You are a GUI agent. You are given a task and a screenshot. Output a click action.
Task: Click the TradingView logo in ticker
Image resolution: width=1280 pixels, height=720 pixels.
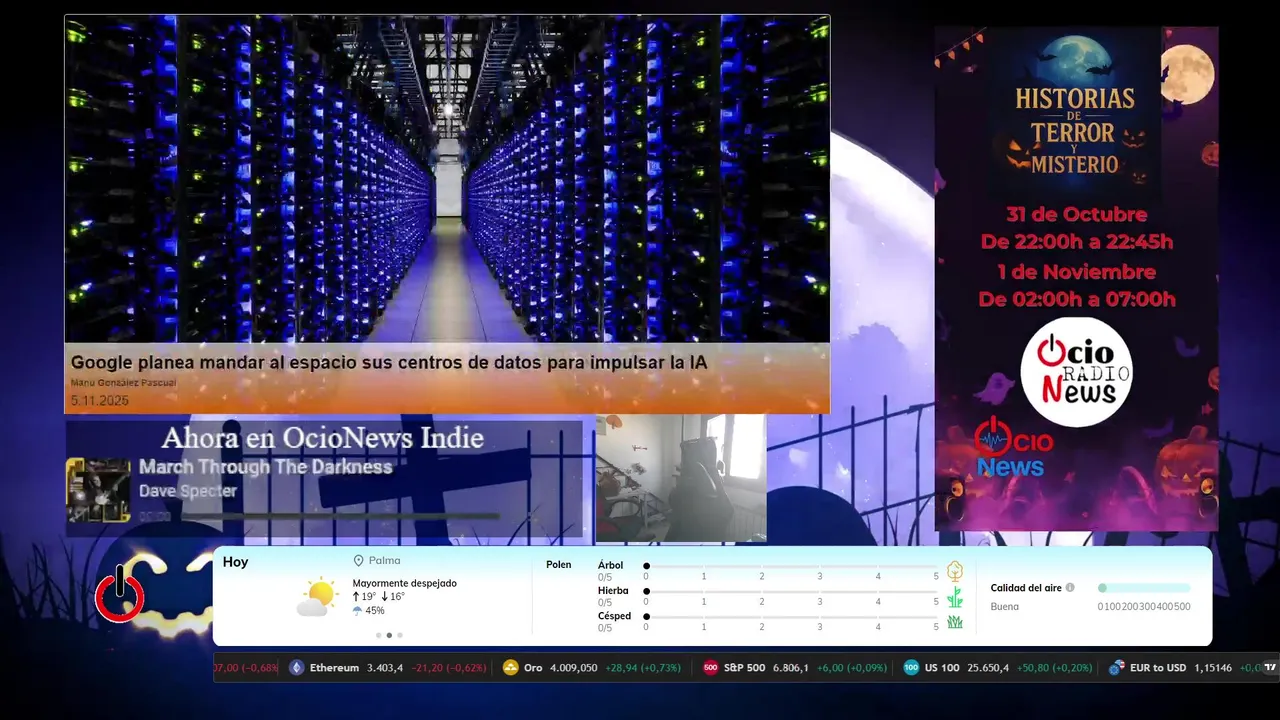pyautogui.click(x=1270, y=667)
